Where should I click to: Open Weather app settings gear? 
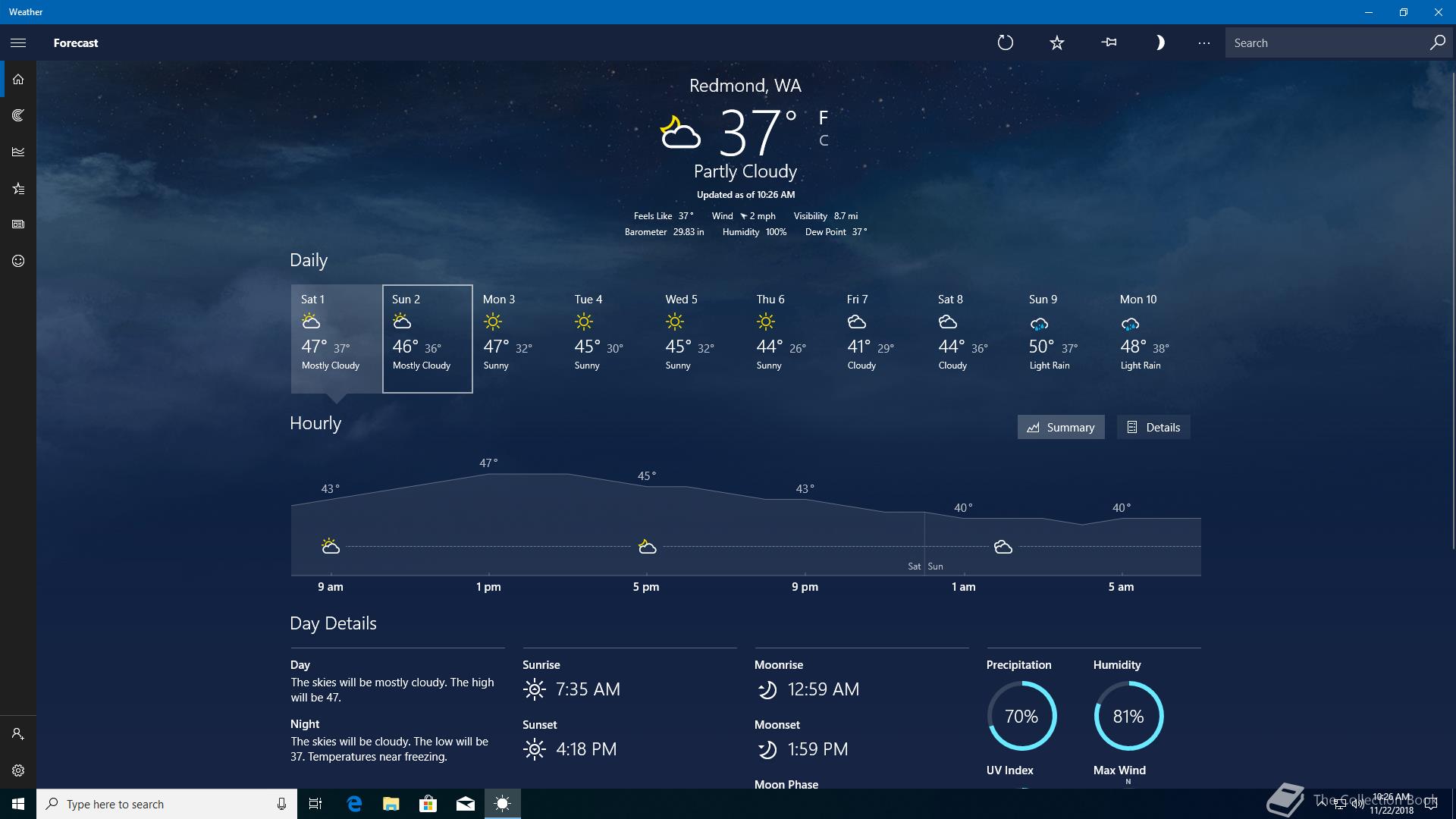[x=18, y=770]
